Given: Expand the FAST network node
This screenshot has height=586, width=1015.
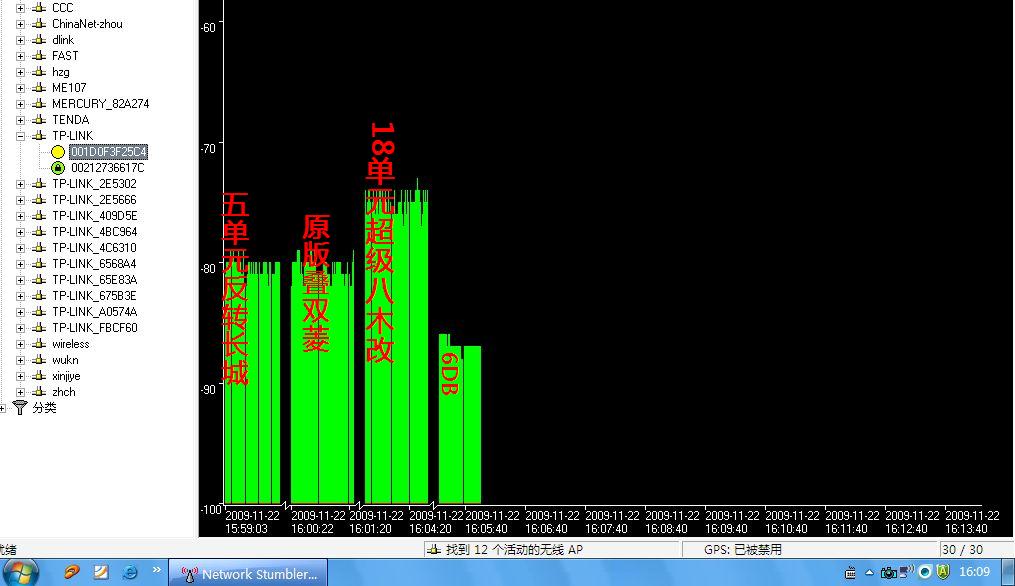Looking at the screenshot, I should pyautogui.click(x=21, y=56).
